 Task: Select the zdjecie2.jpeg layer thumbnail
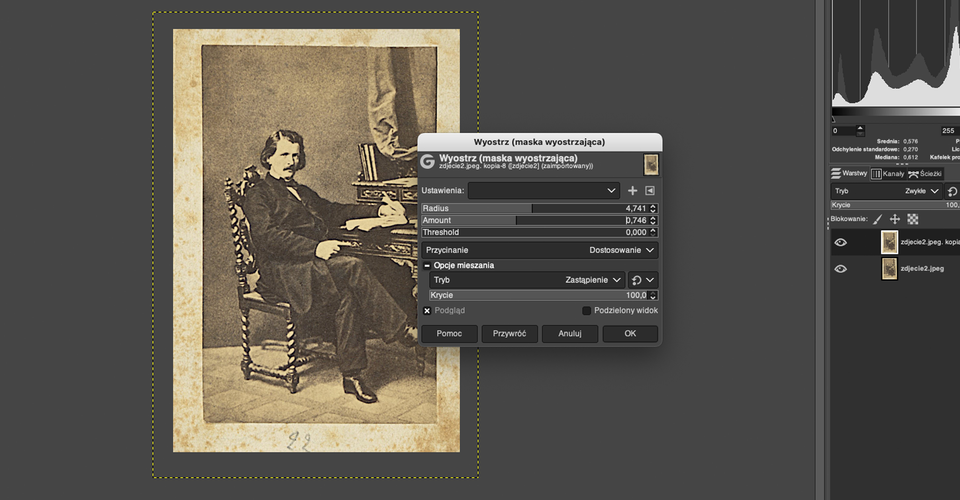[889, 269]
